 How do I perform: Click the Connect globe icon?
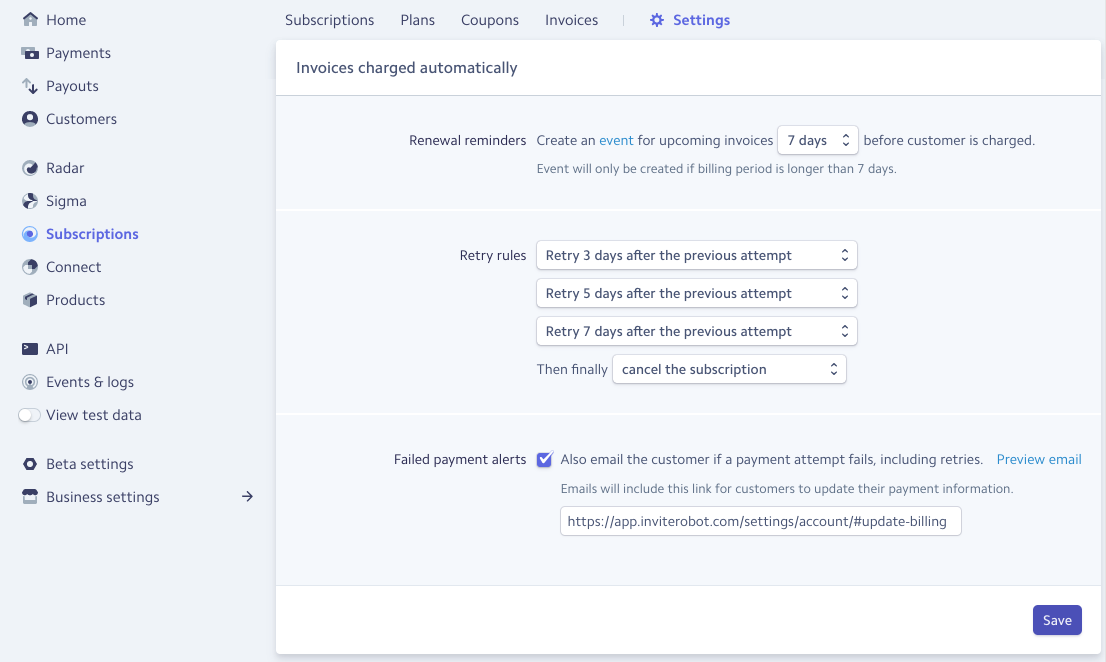[30, 267]
